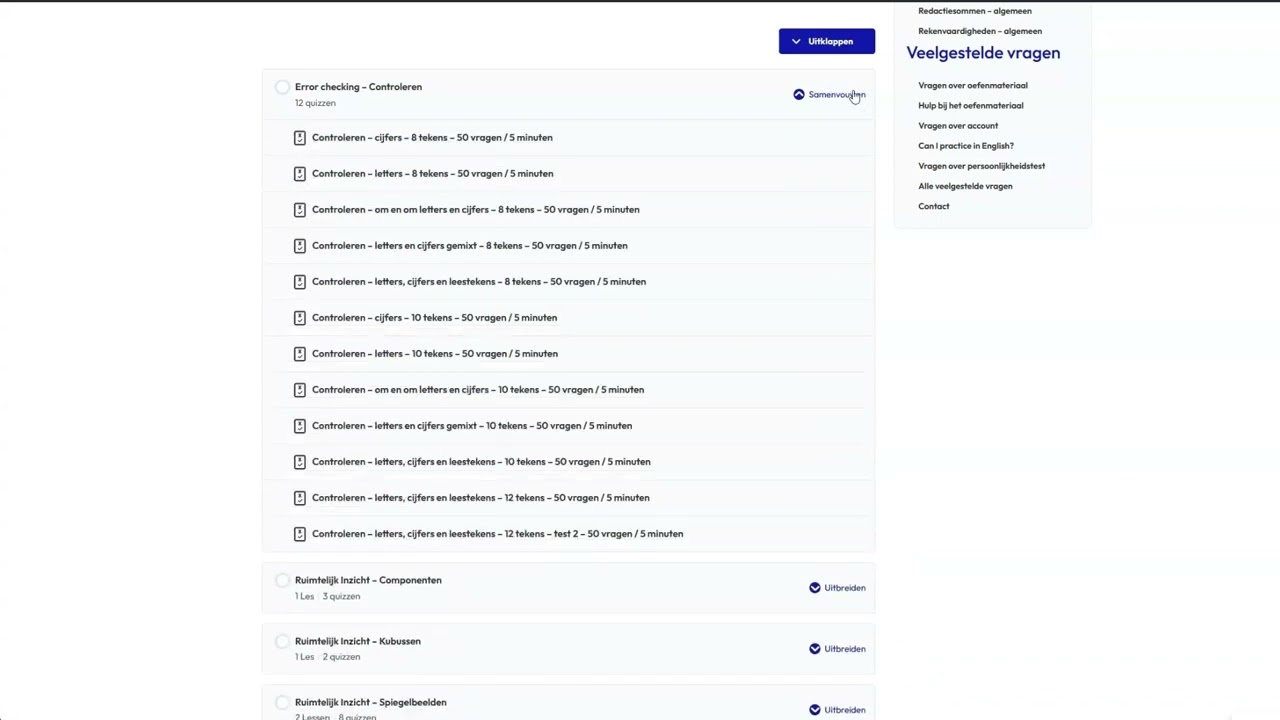Open Vragen over oefenmateriaal link
This screenshot has width=1280, height=720.
973,86
